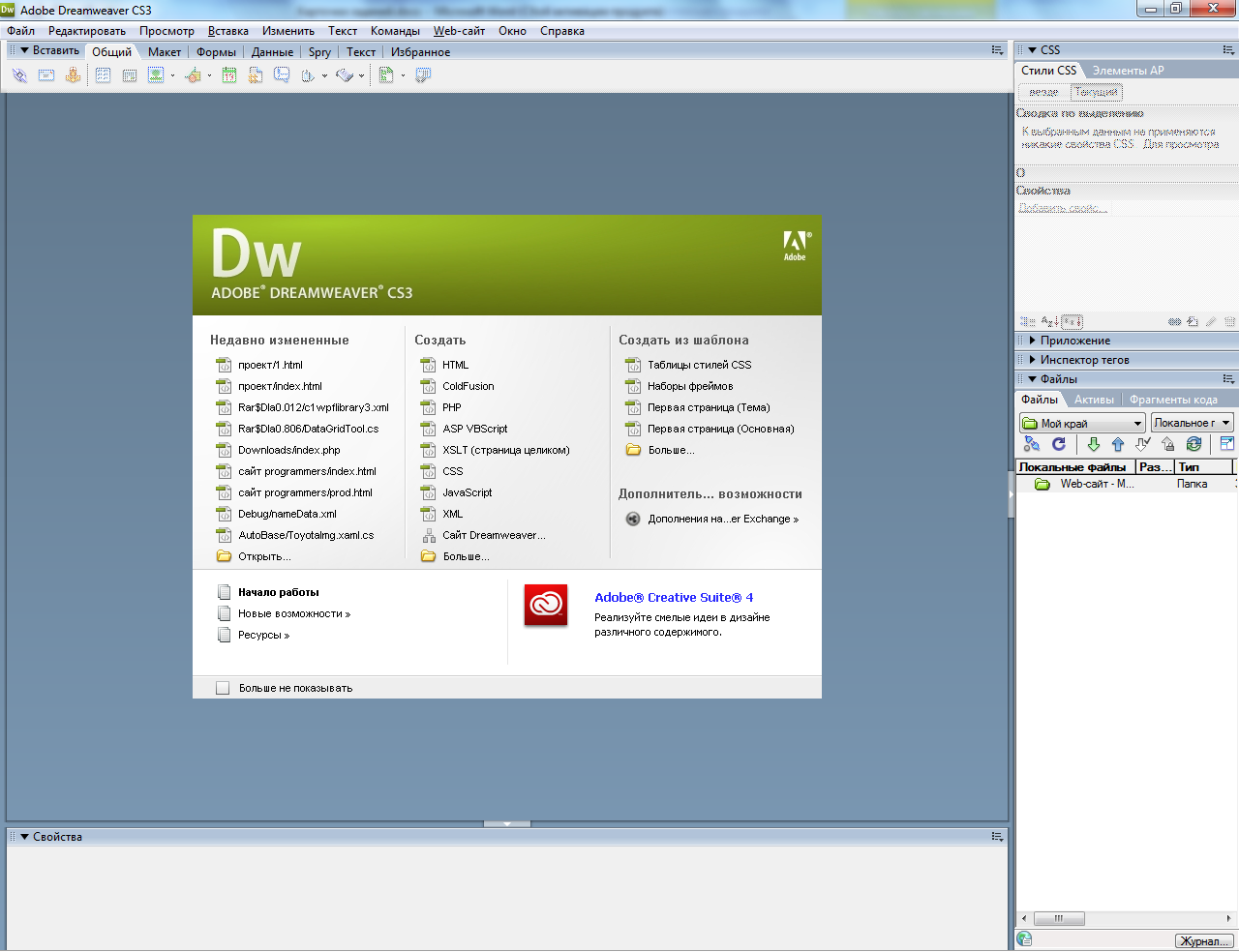Click the Adobe Creative Suite red icon
Viewport: 1239px width, 952px height.
point(546,606)
